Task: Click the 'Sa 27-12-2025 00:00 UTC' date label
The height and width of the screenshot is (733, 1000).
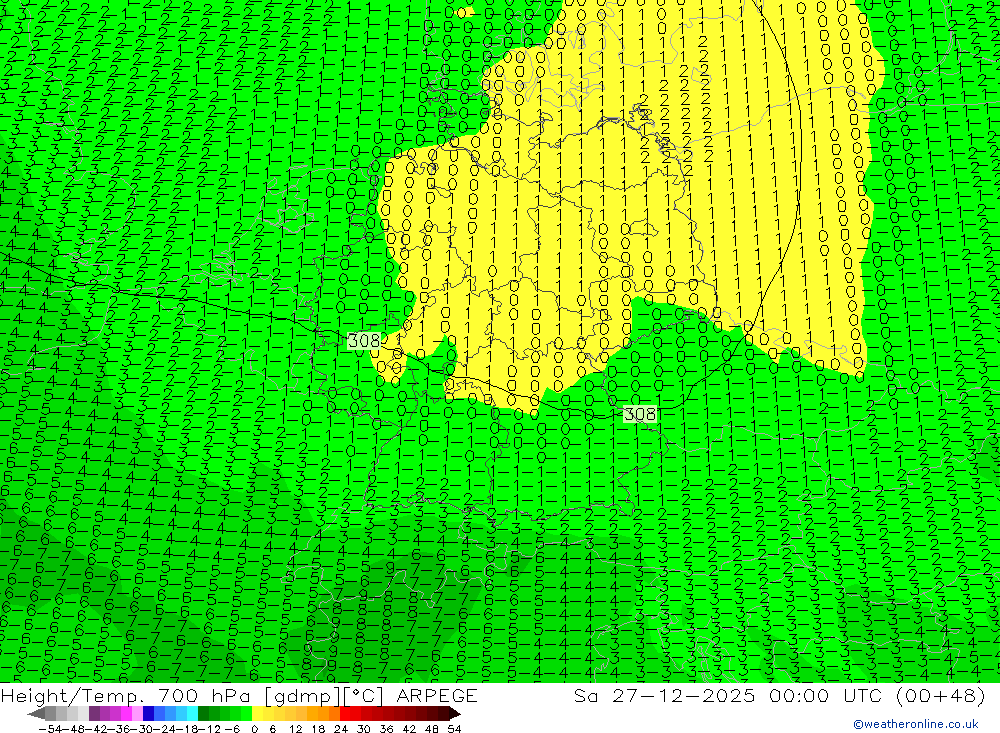Action: pos(728,695)
